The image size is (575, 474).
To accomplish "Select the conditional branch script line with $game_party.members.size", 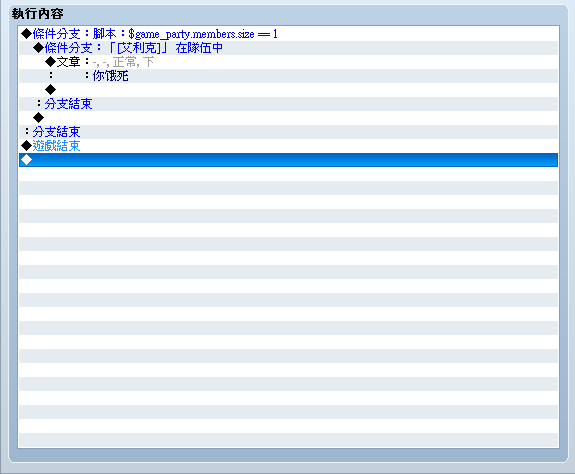I will pos(288,34).
